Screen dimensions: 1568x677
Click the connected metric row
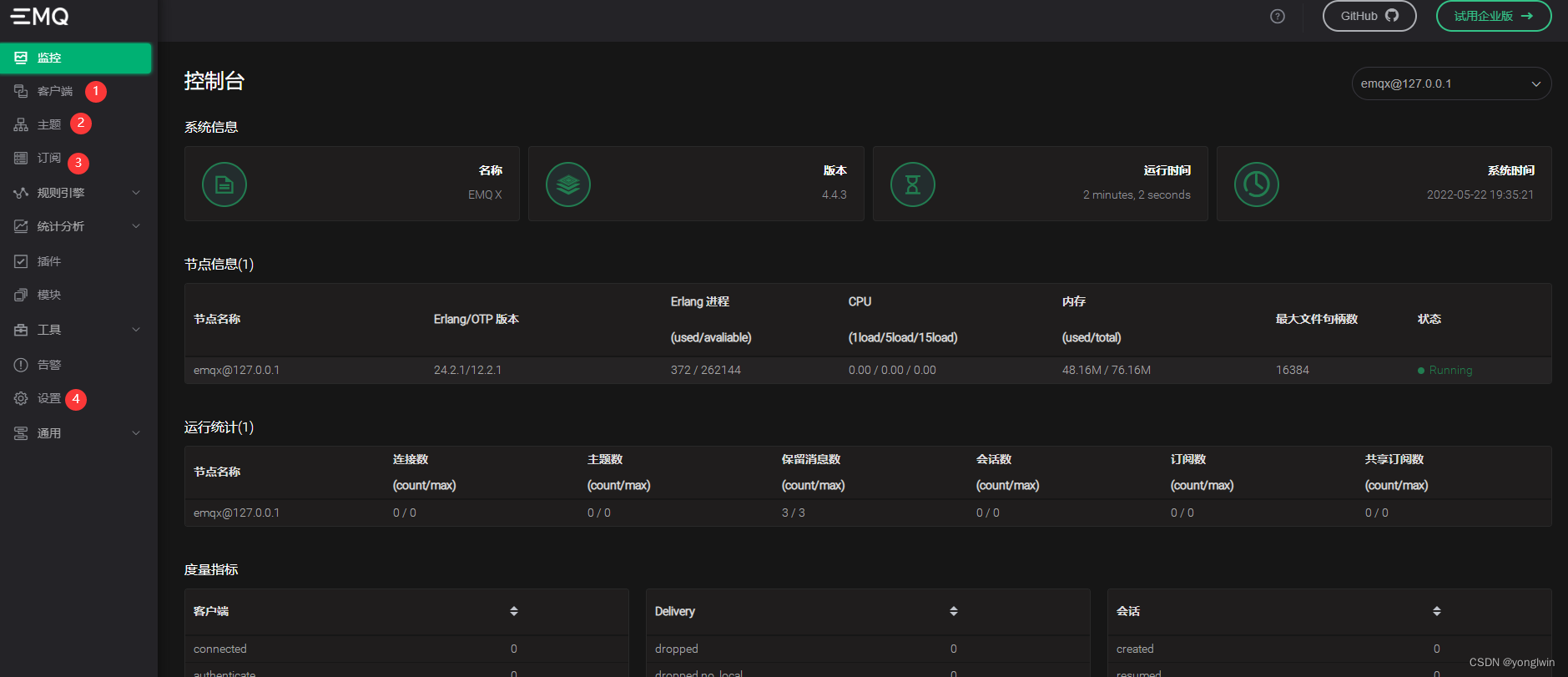406,649
